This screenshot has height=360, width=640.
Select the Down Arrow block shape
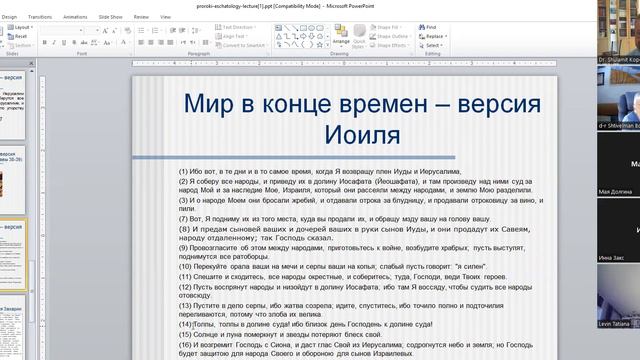311,36
